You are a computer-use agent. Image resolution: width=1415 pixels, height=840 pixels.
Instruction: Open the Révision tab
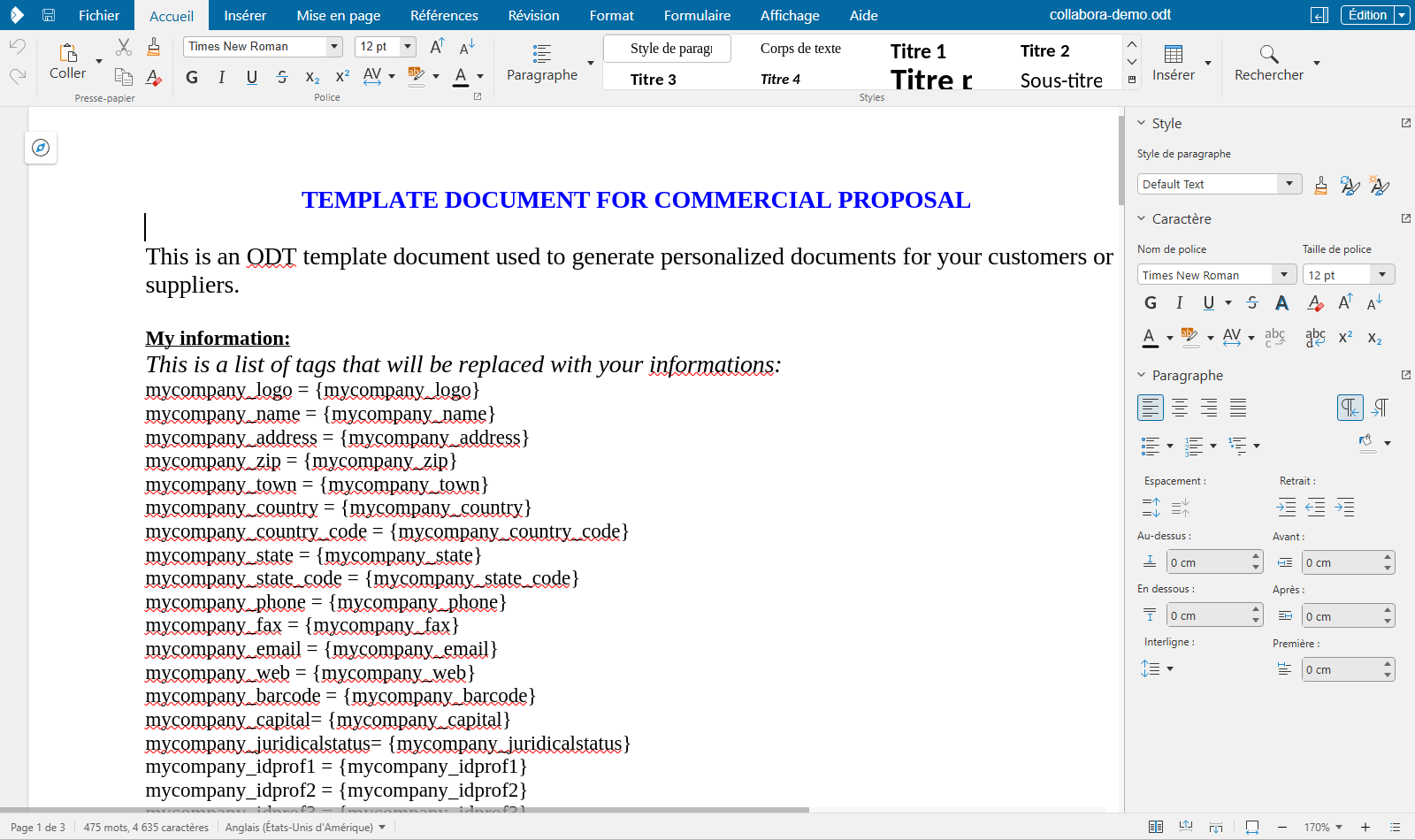click(x=533, y=15)
